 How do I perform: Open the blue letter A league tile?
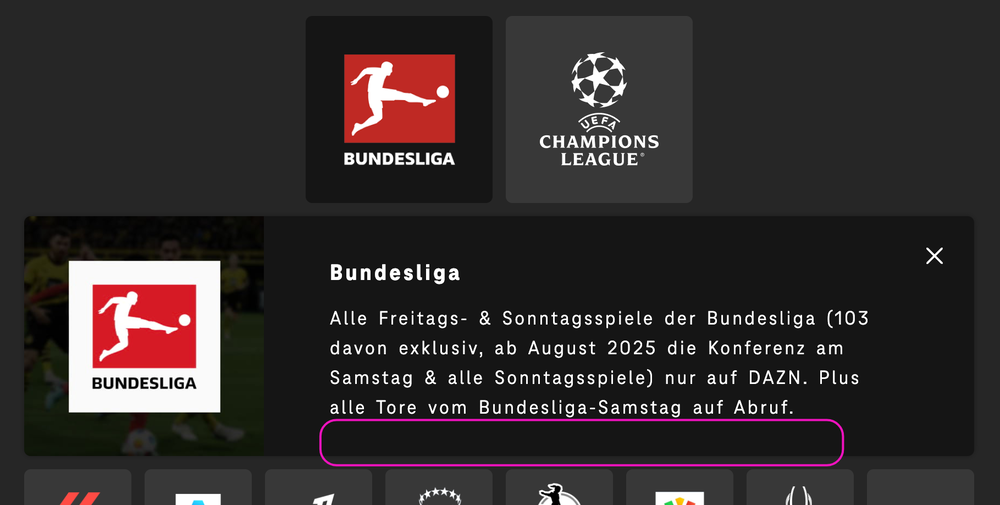click(x=198, y=487)
